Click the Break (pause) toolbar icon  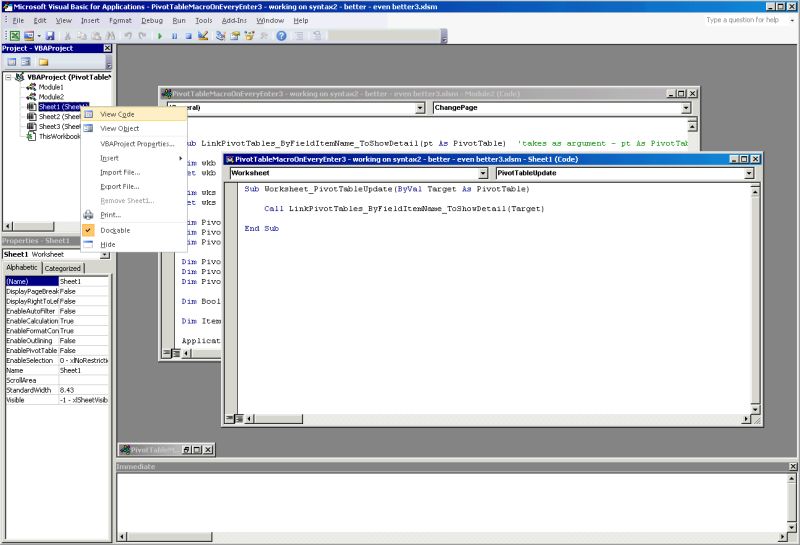click(174, 36)
